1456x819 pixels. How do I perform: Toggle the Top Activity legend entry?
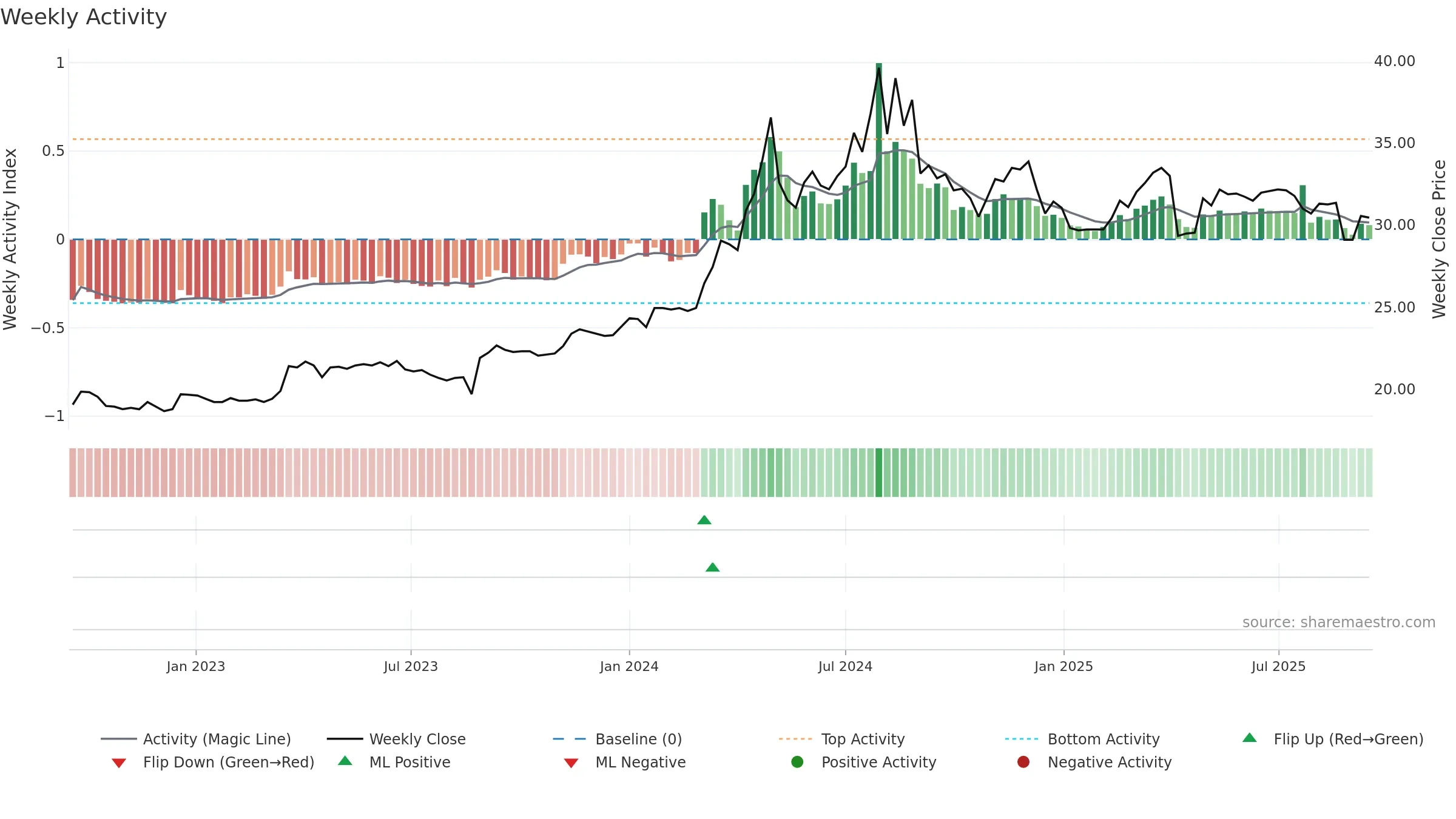point(841,739)
